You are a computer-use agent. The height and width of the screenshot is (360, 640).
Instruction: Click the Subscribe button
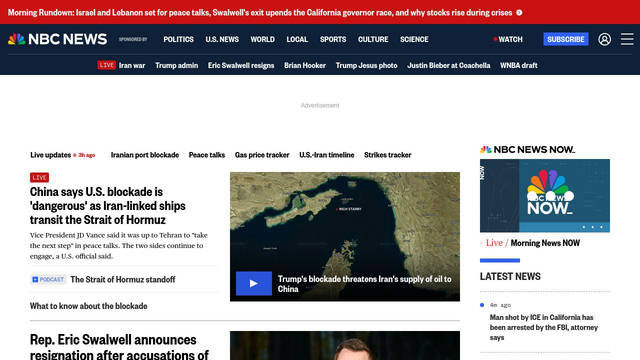[x=566, y=39]
